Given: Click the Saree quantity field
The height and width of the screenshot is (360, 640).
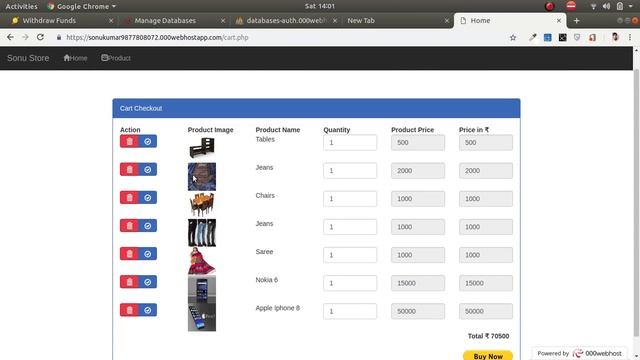Looking at the screenshot, I should pos(350,255).
